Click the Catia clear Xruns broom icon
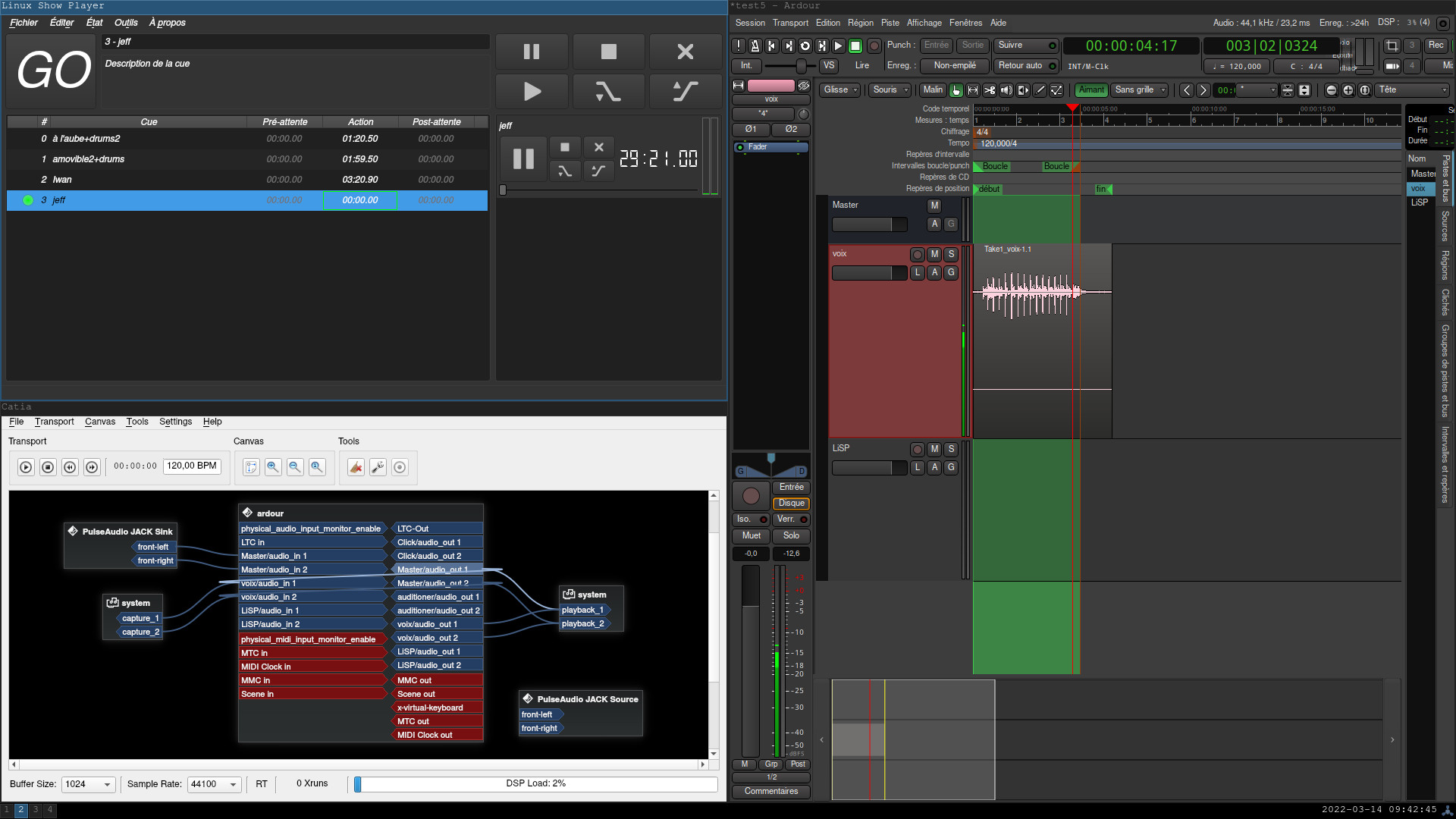Screen dimensions: 1456x819 click(x=356, y=467)
